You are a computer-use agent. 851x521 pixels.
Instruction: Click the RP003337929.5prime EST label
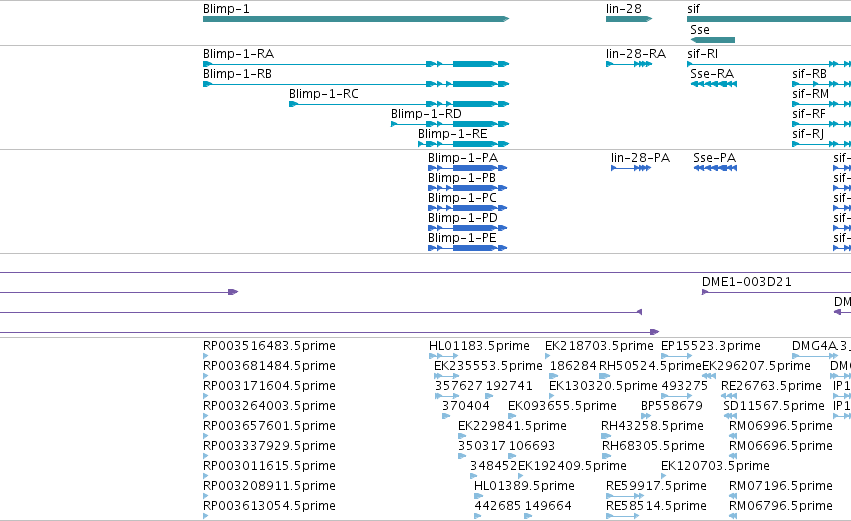coord(269,447)
